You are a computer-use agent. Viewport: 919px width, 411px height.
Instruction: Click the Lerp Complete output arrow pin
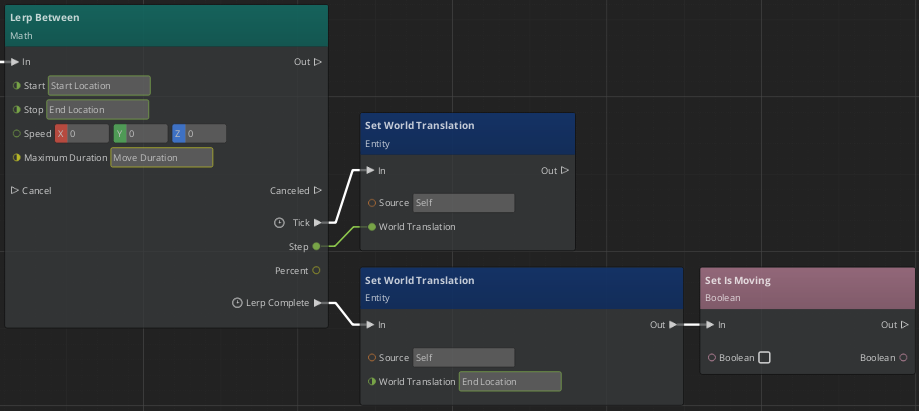(318, 302)
